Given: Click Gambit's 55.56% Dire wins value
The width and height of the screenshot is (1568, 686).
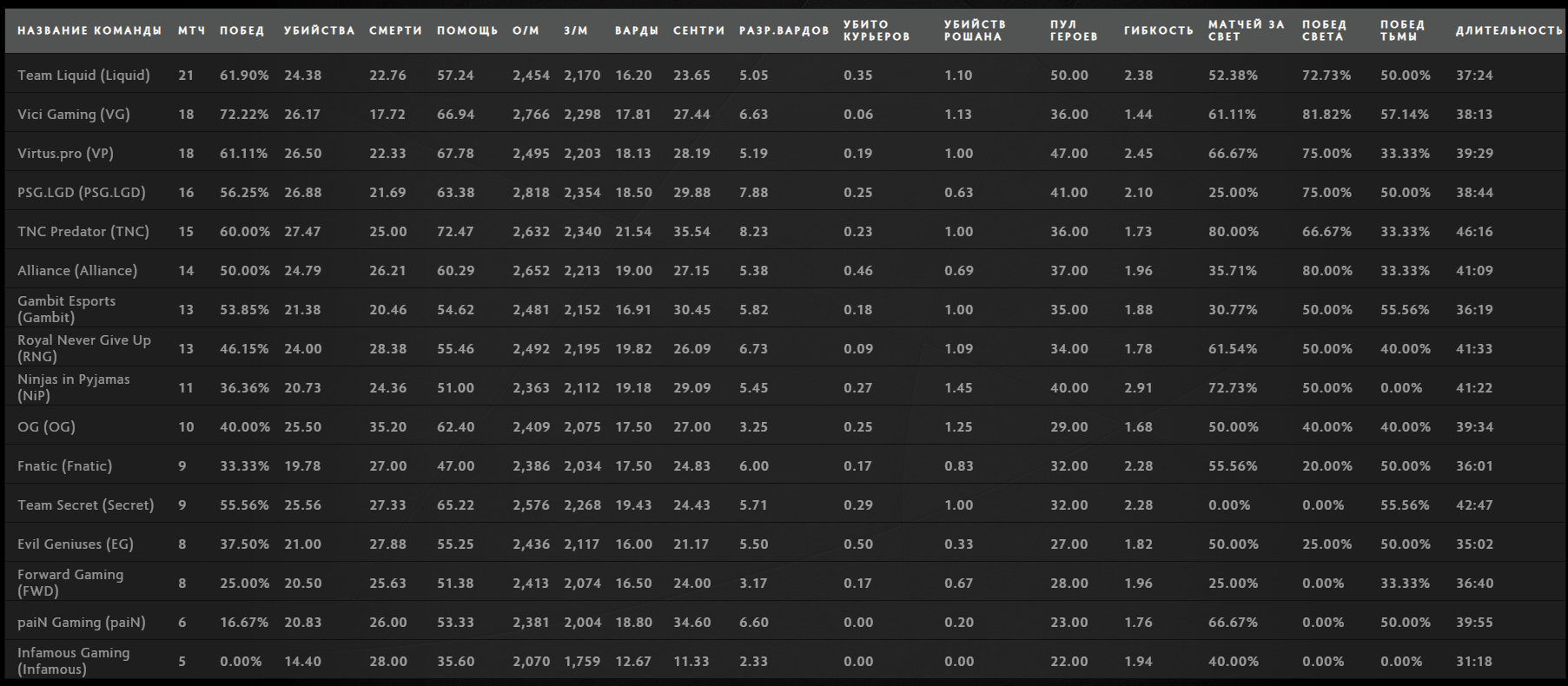Looking at the screenshot, I should click(x=1405, y=310).
